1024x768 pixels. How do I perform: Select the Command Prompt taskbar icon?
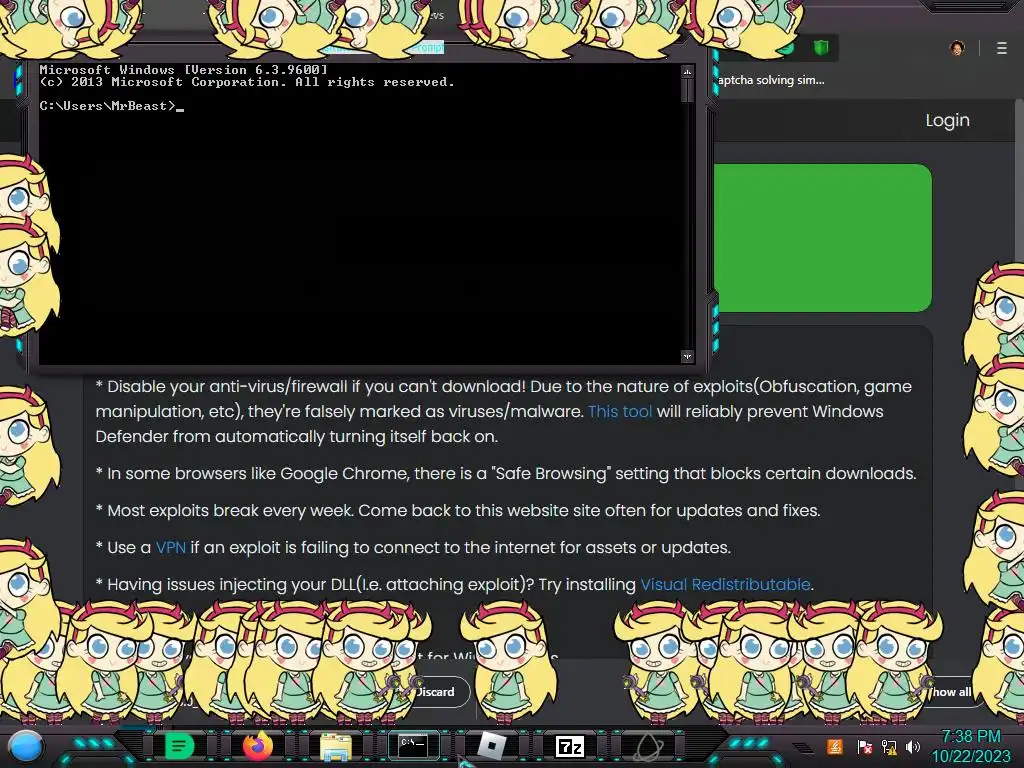413,745
